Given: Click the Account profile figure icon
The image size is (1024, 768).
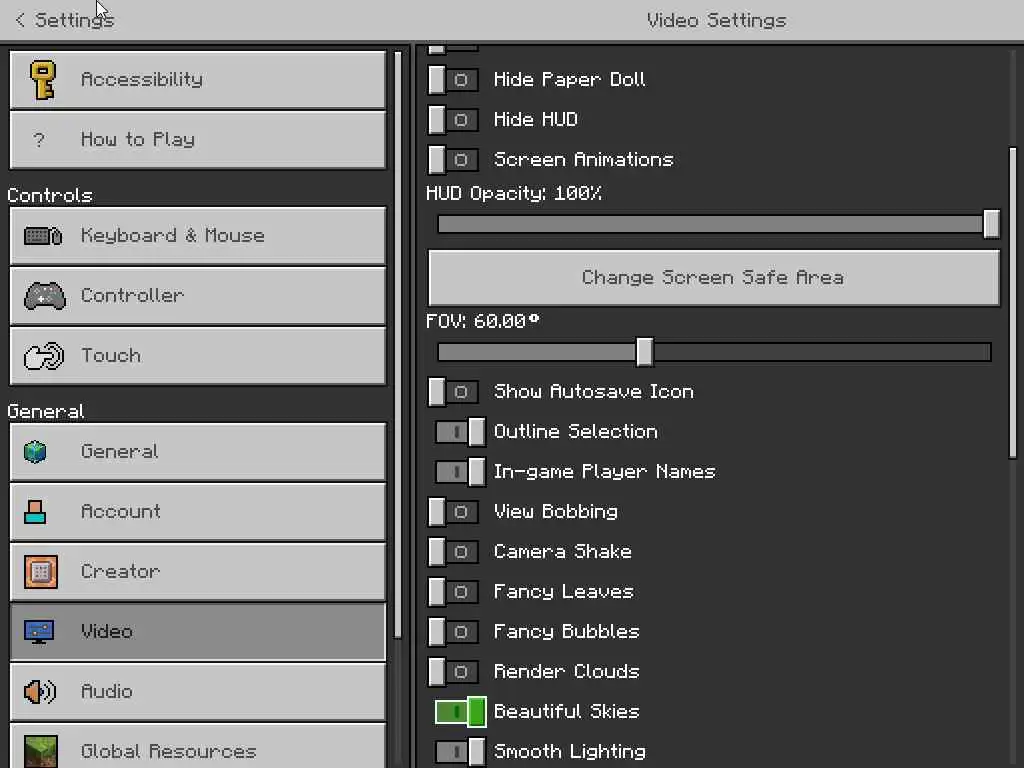Looking at the screenshot, I should point(35,512).
